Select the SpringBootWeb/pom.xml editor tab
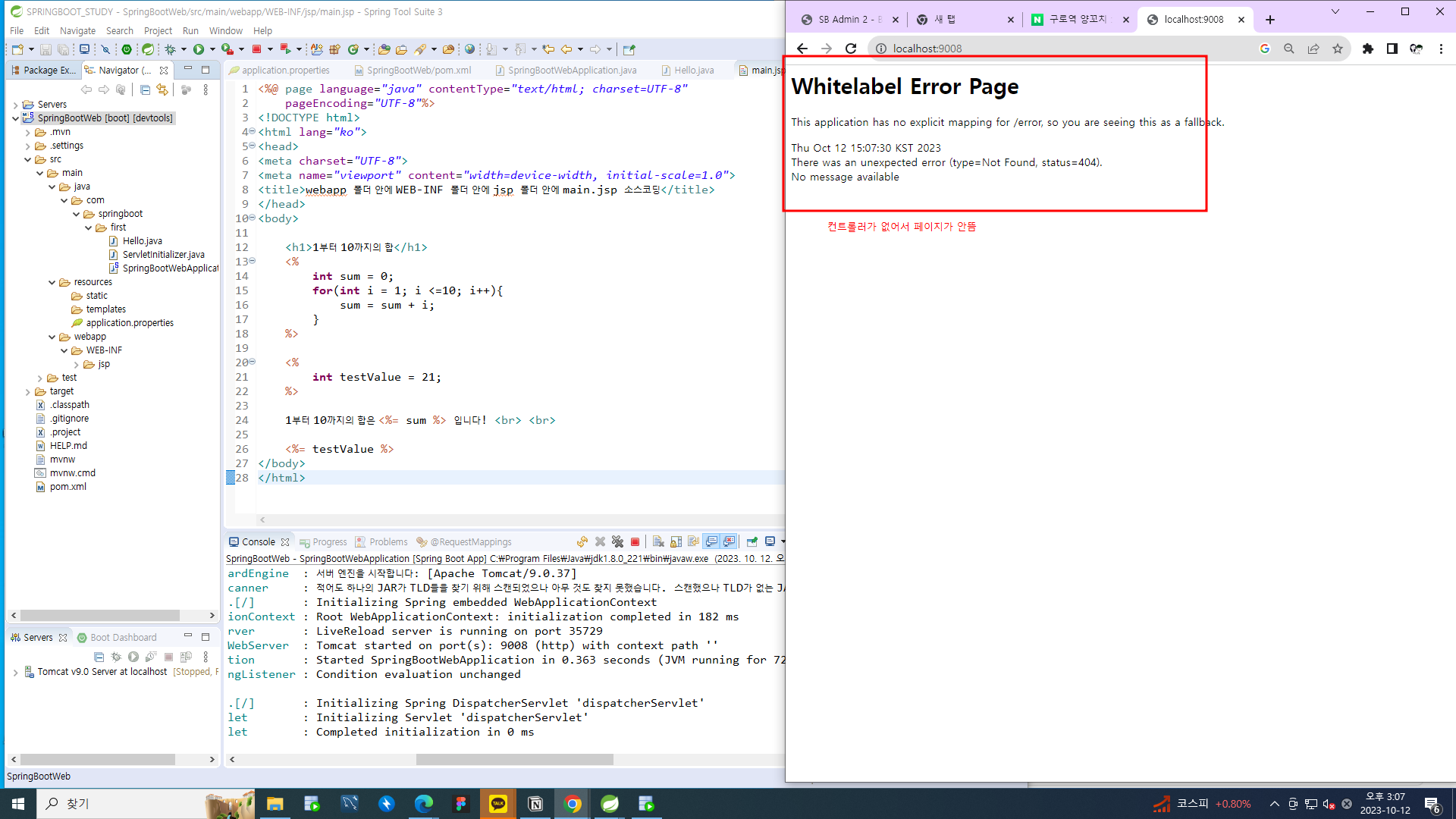This screenshot has width=1456, height=819. pos(419,70)
